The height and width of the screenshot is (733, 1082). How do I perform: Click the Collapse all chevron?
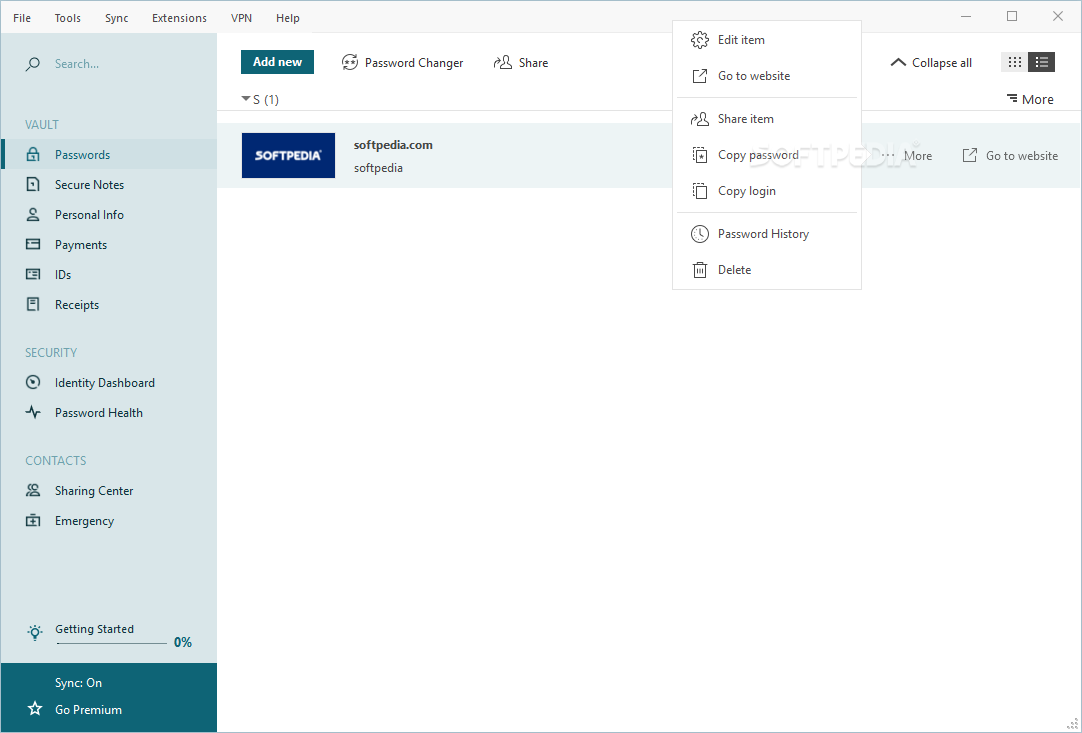coord(898,62)
